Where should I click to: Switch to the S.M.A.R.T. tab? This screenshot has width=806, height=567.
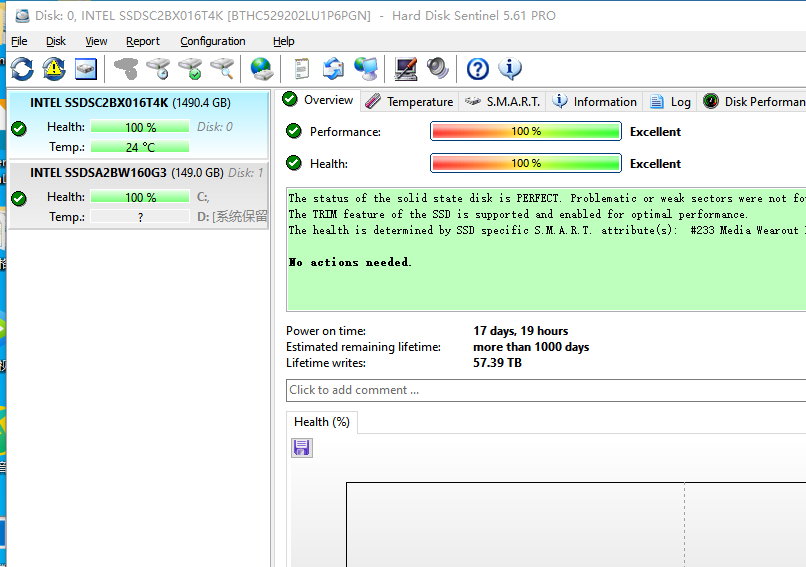502,102
